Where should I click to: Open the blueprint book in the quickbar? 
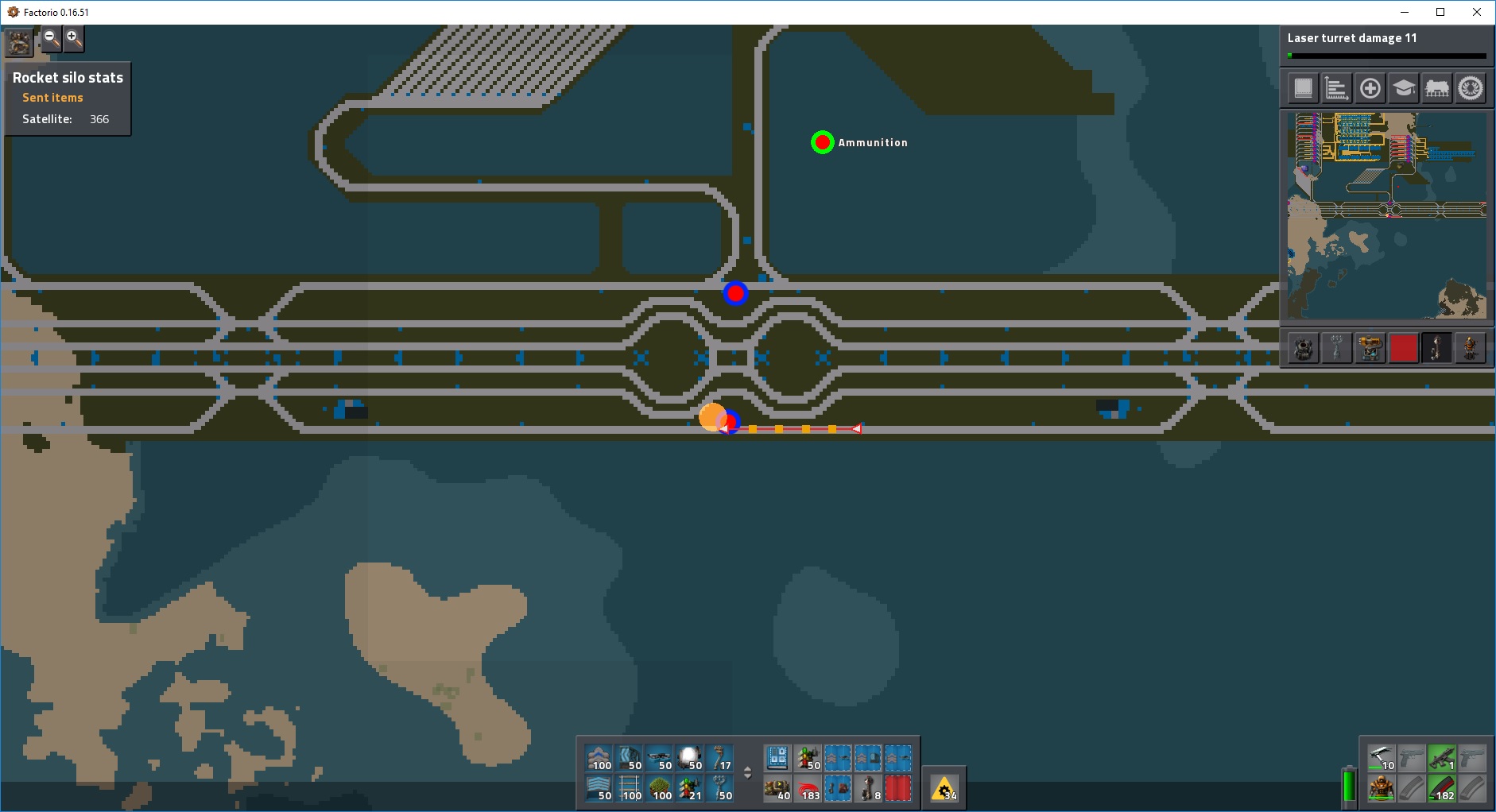[777, 758]
